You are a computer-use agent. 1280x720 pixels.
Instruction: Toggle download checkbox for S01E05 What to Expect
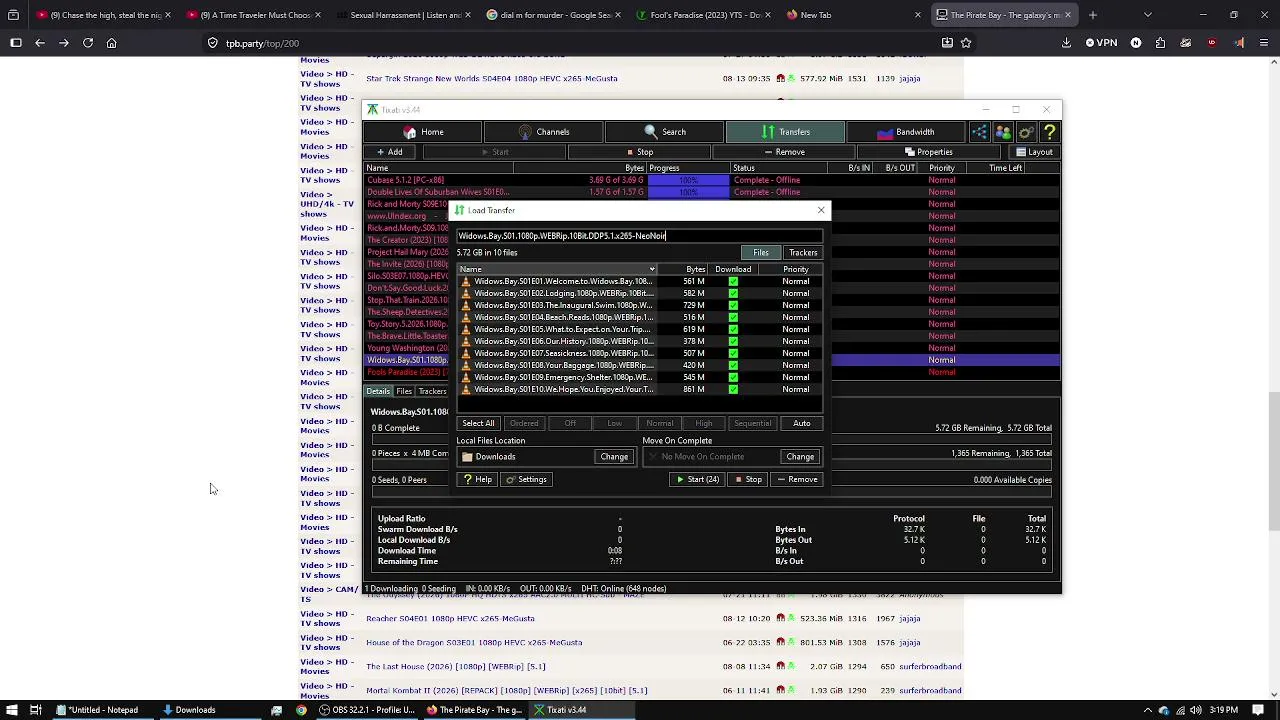(x=733, y=329)
